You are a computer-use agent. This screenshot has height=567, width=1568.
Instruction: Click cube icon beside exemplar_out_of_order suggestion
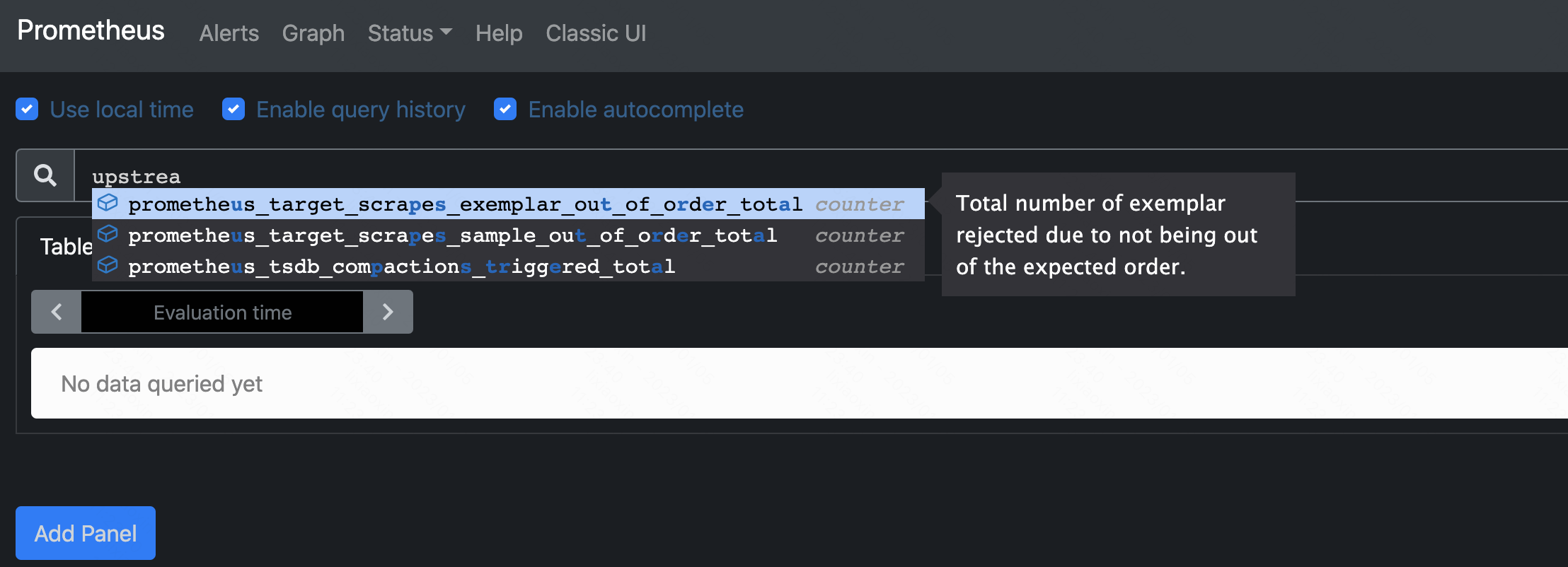click(x=108, y=204)
